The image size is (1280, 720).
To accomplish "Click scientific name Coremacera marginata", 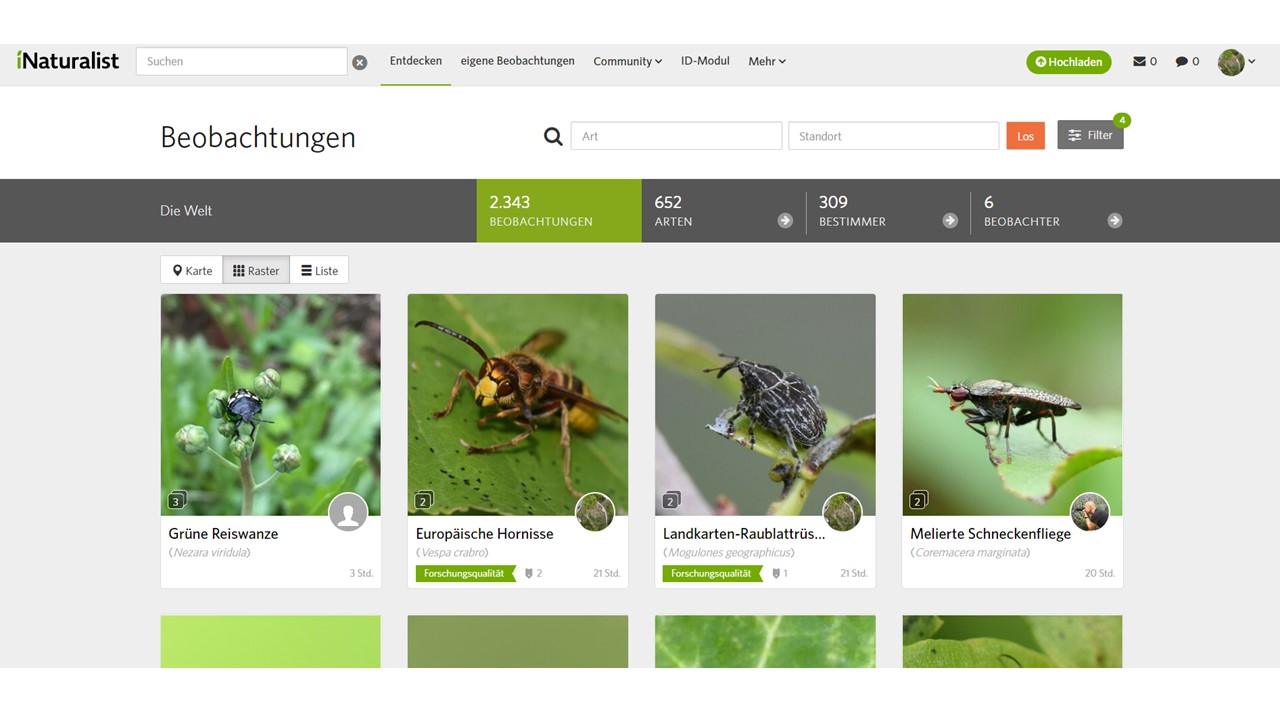I will pyautogui.click(x=972, y=552).
